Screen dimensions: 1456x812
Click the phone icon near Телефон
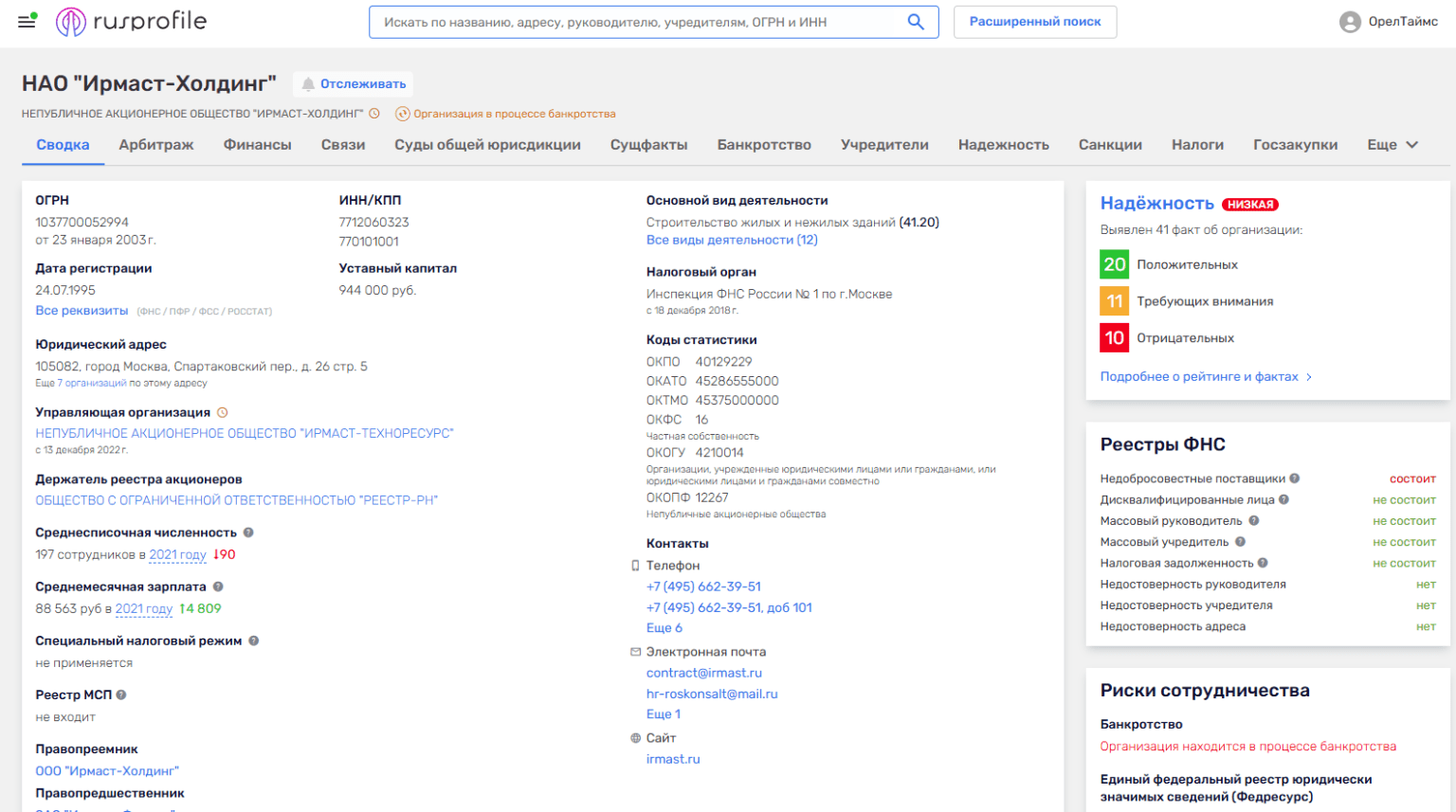636,566
